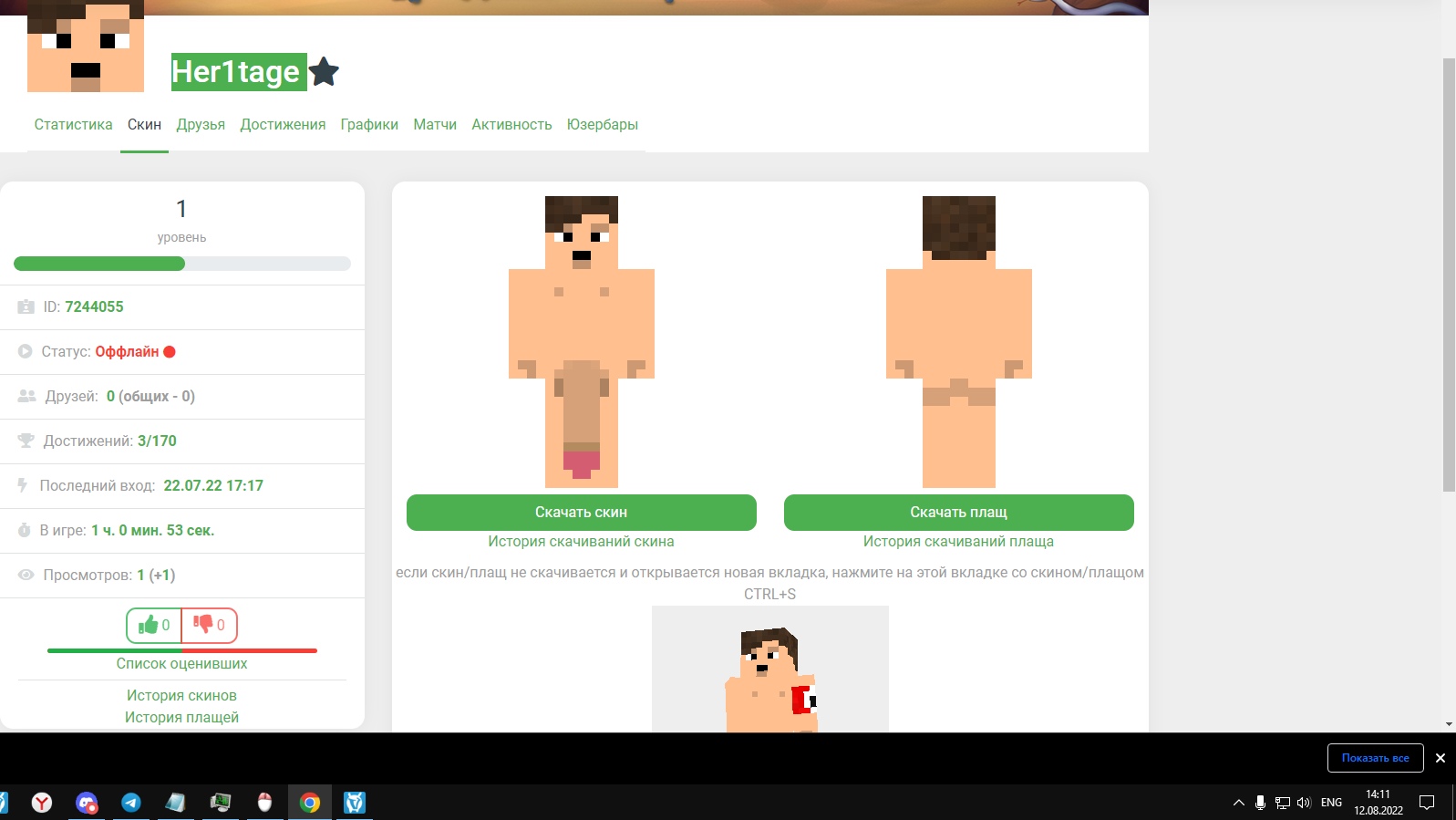Click the level progress bar
1456x820 pixels.
[x=181, y=264]
